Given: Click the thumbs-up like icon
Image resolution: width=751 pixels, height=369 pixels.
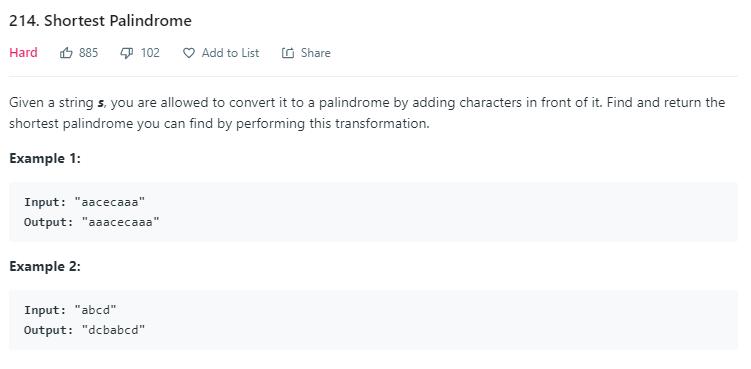Looking at the screenshot, I should click(x=66, y=53).
